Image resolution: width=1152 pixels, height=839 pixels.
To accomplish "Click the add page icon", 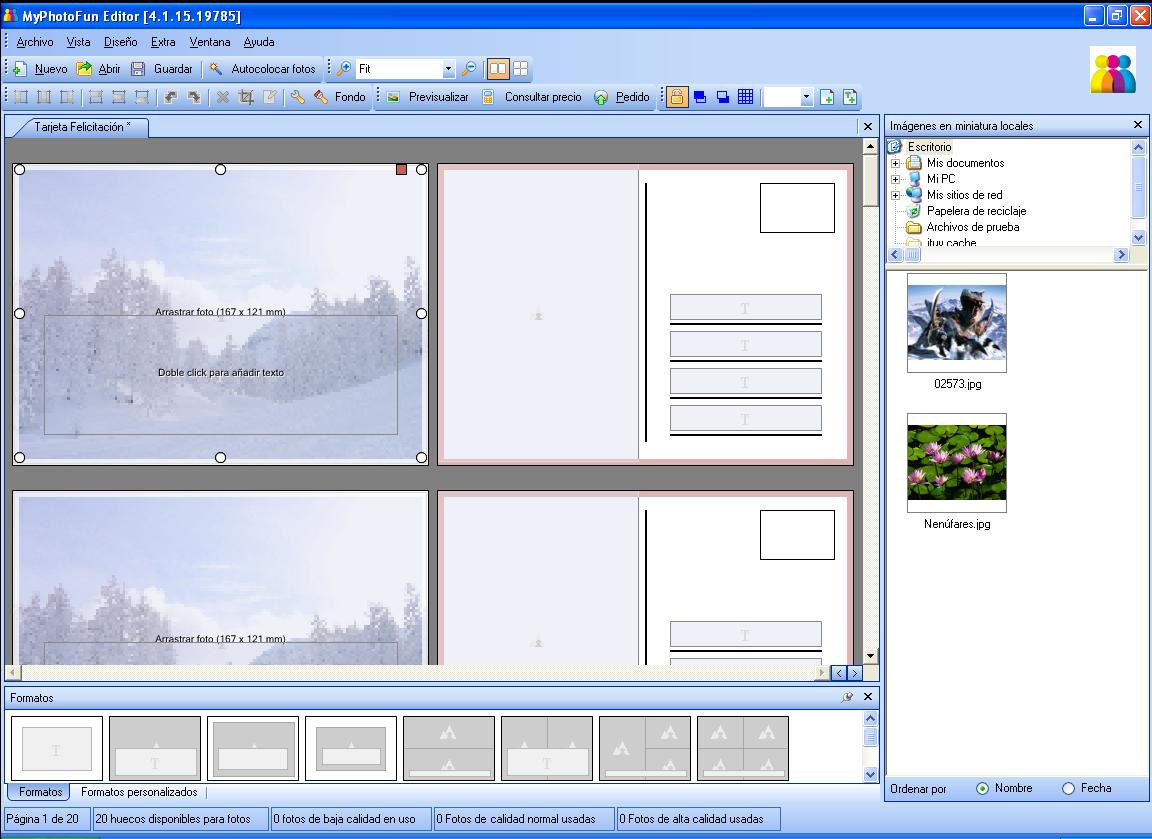I will point(827,97).
